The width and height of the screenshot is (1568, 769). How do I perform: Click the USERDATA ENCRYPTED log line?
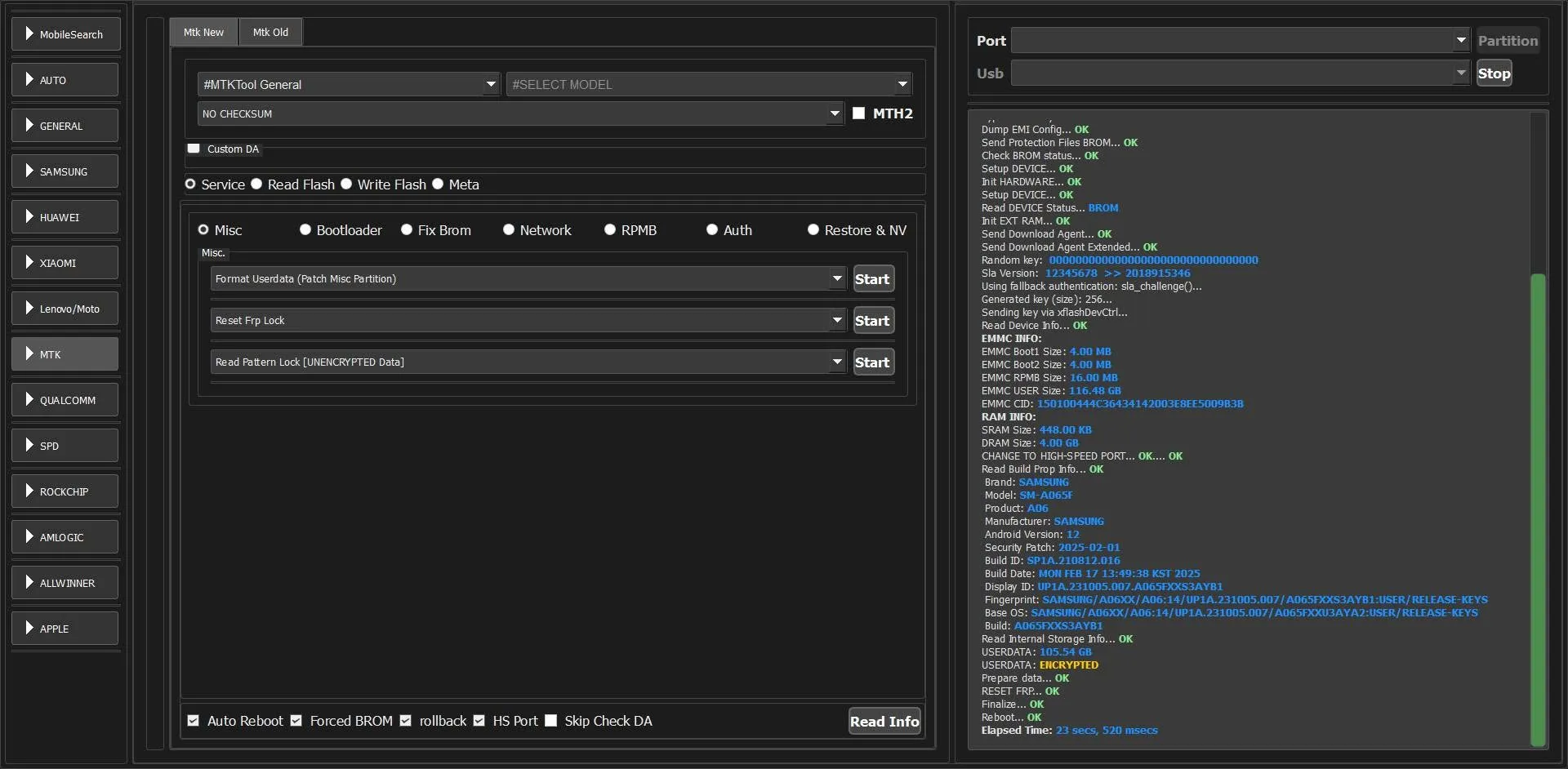point(1040,665)
